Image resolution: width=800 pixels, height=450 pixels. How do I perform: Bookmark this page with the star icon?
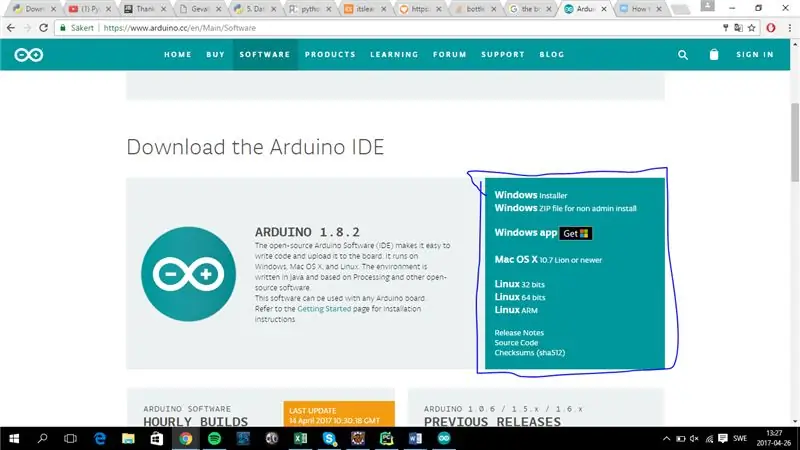752,28
